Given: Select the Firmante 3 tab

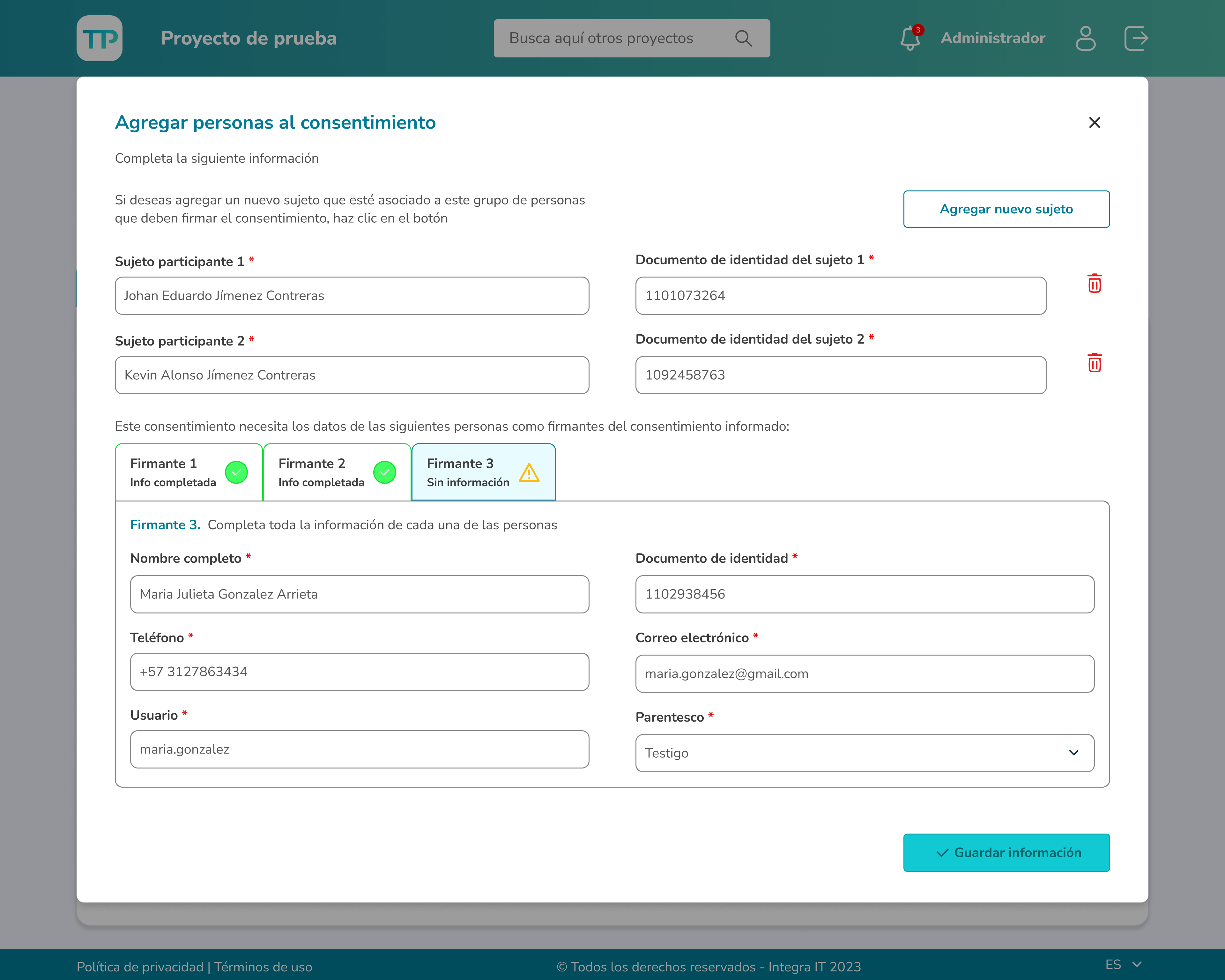Looking at the screenshot, I should point(483,472).
